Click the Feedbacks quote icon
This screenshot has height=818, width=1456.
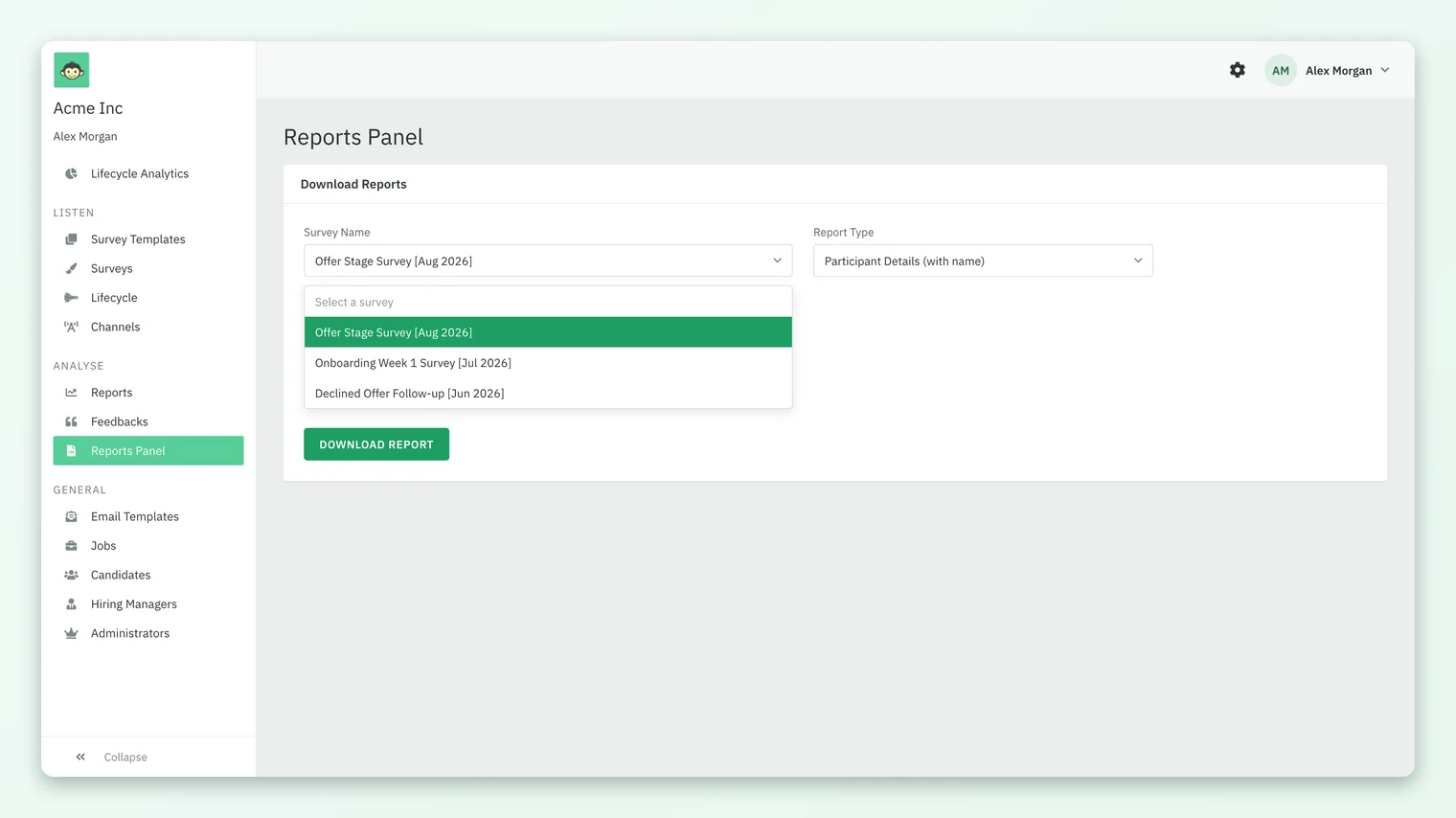tap(71, 421)
